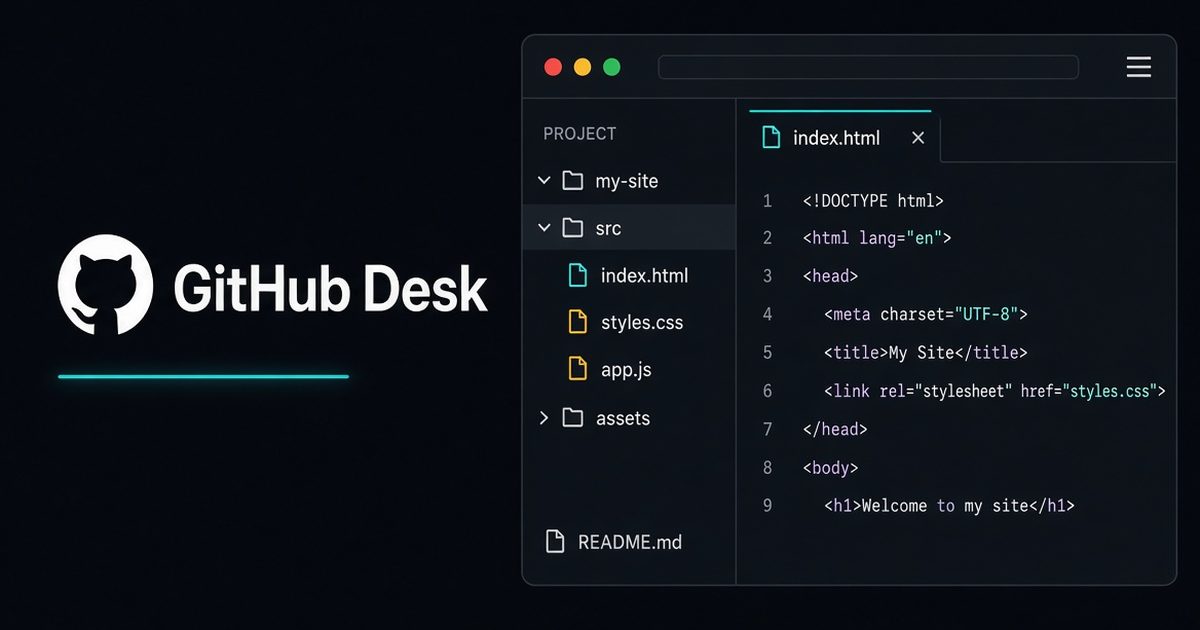Click the yellow minimize window button

(x=582, y=67)
